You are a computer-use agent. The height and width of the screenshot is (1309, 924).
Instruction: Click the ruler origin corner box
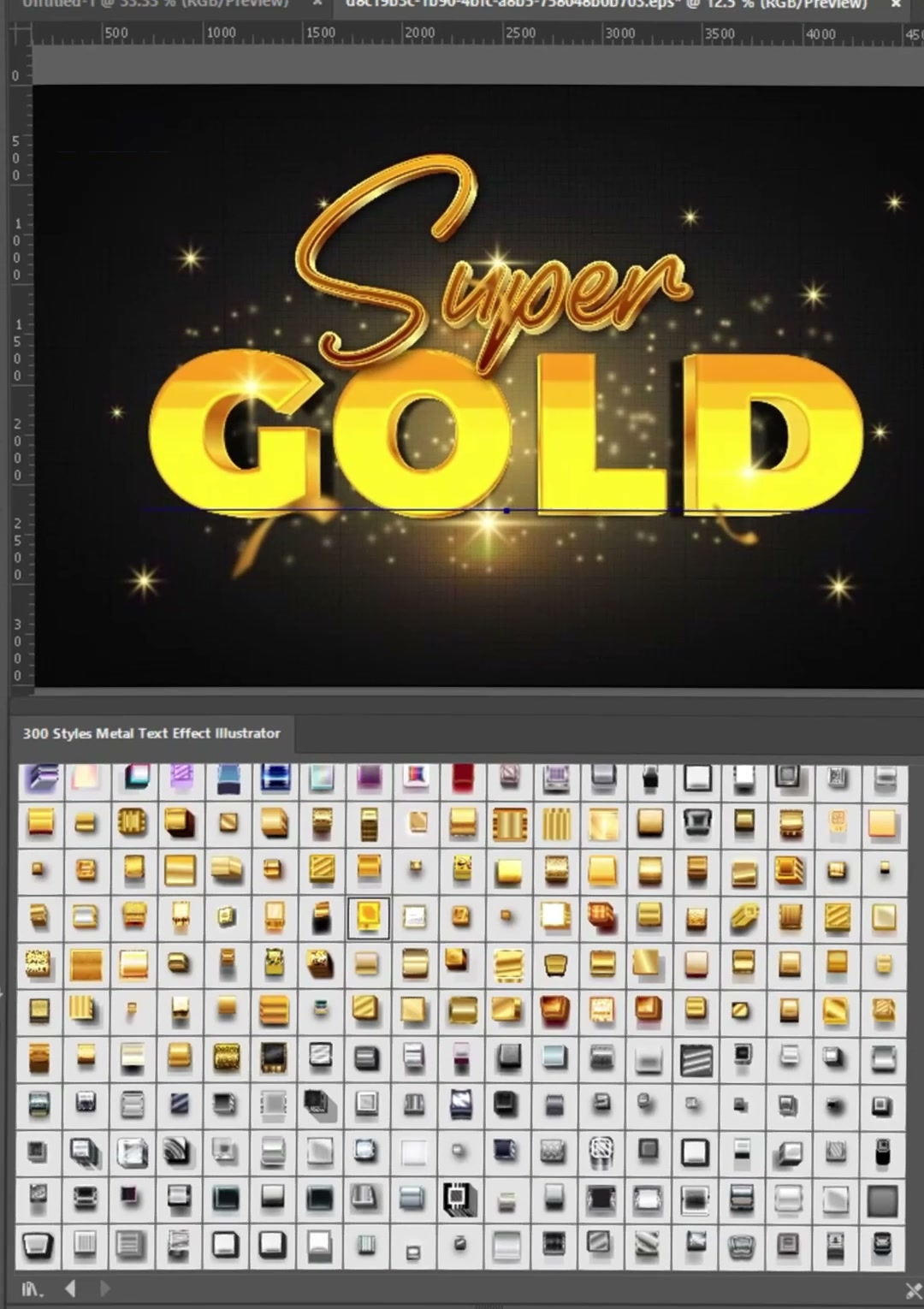[x=19, y=34]
